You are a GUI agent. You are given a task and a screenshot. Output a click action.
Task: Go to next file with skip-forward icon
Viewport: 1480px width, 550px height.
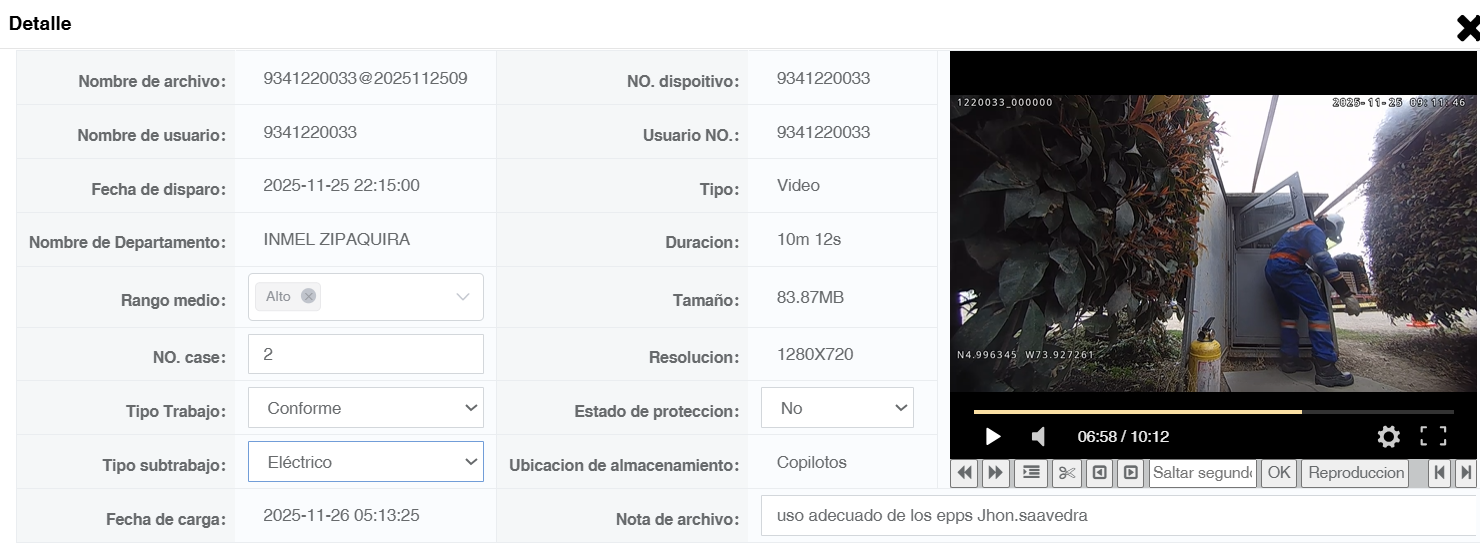click(x=1465, y=473)
